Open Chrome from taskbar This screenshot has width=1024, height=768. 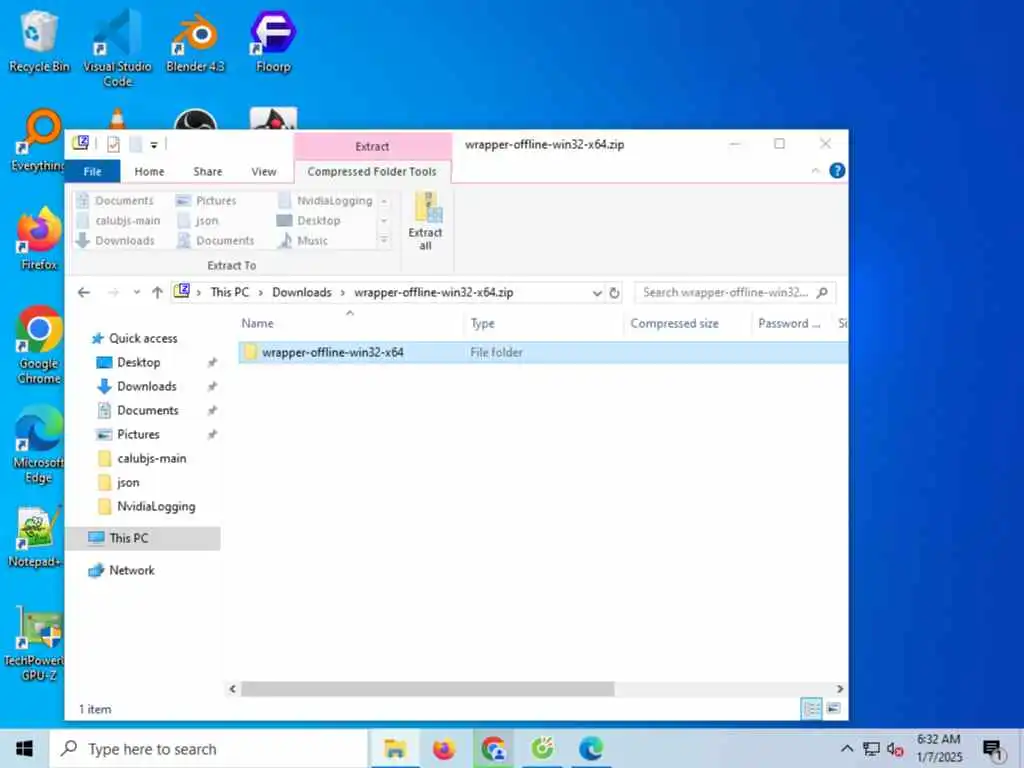coord(493,748)
